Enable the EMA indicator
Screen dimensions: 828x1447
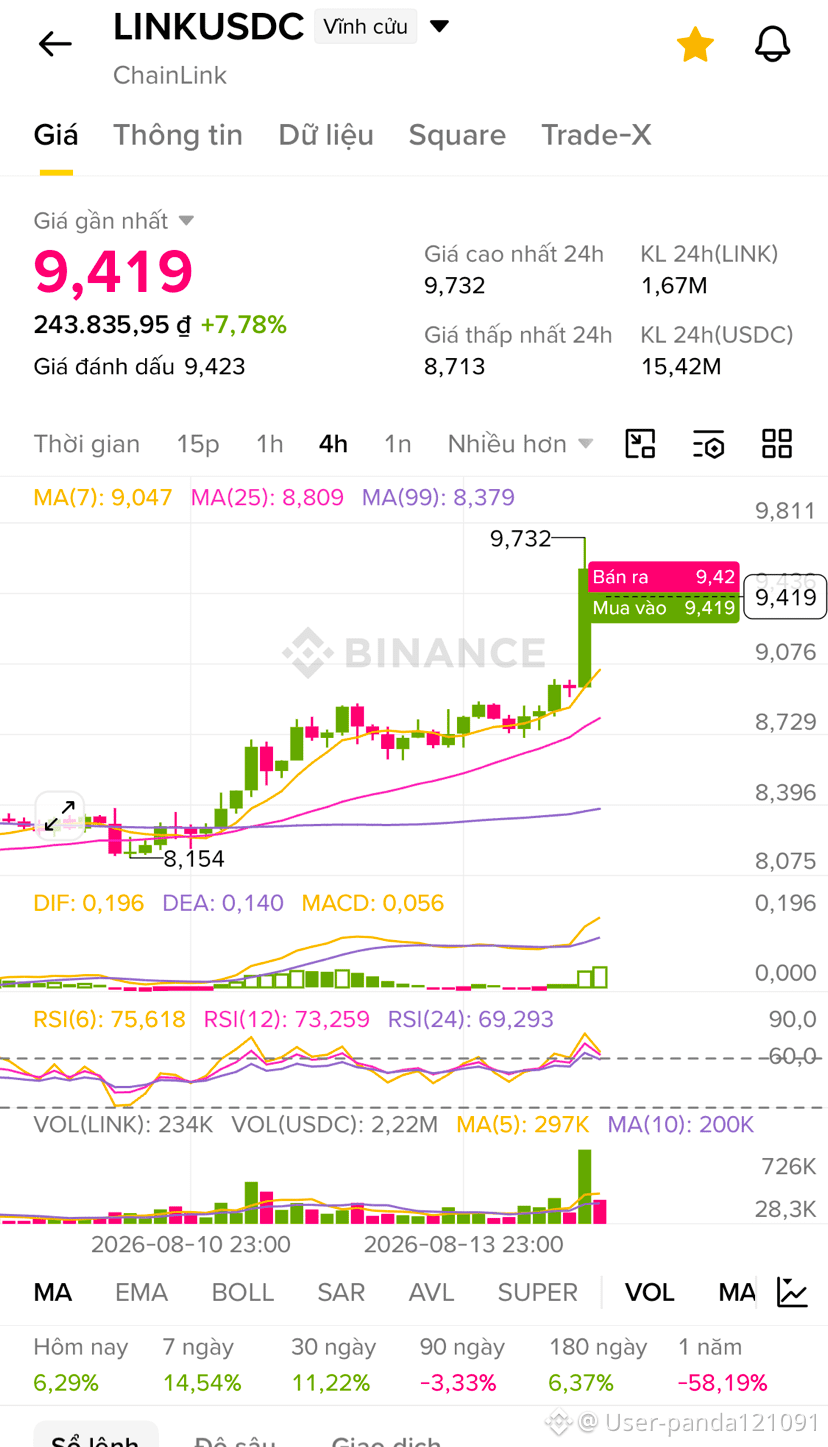tap(141, 1292)
